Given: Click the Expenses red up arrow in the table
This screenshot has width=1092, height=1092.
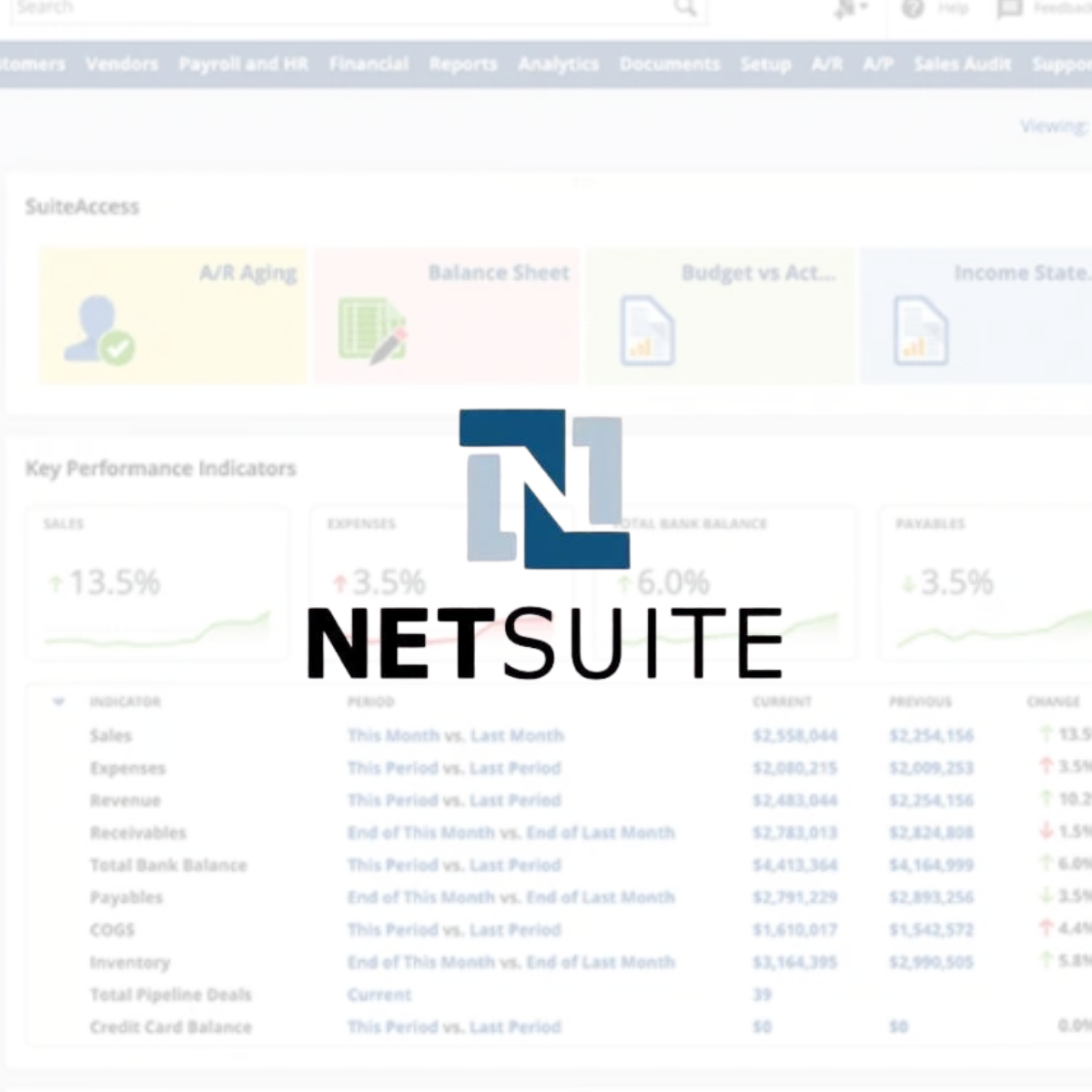Looking at the screenshot, I should tap(1046, 767).
